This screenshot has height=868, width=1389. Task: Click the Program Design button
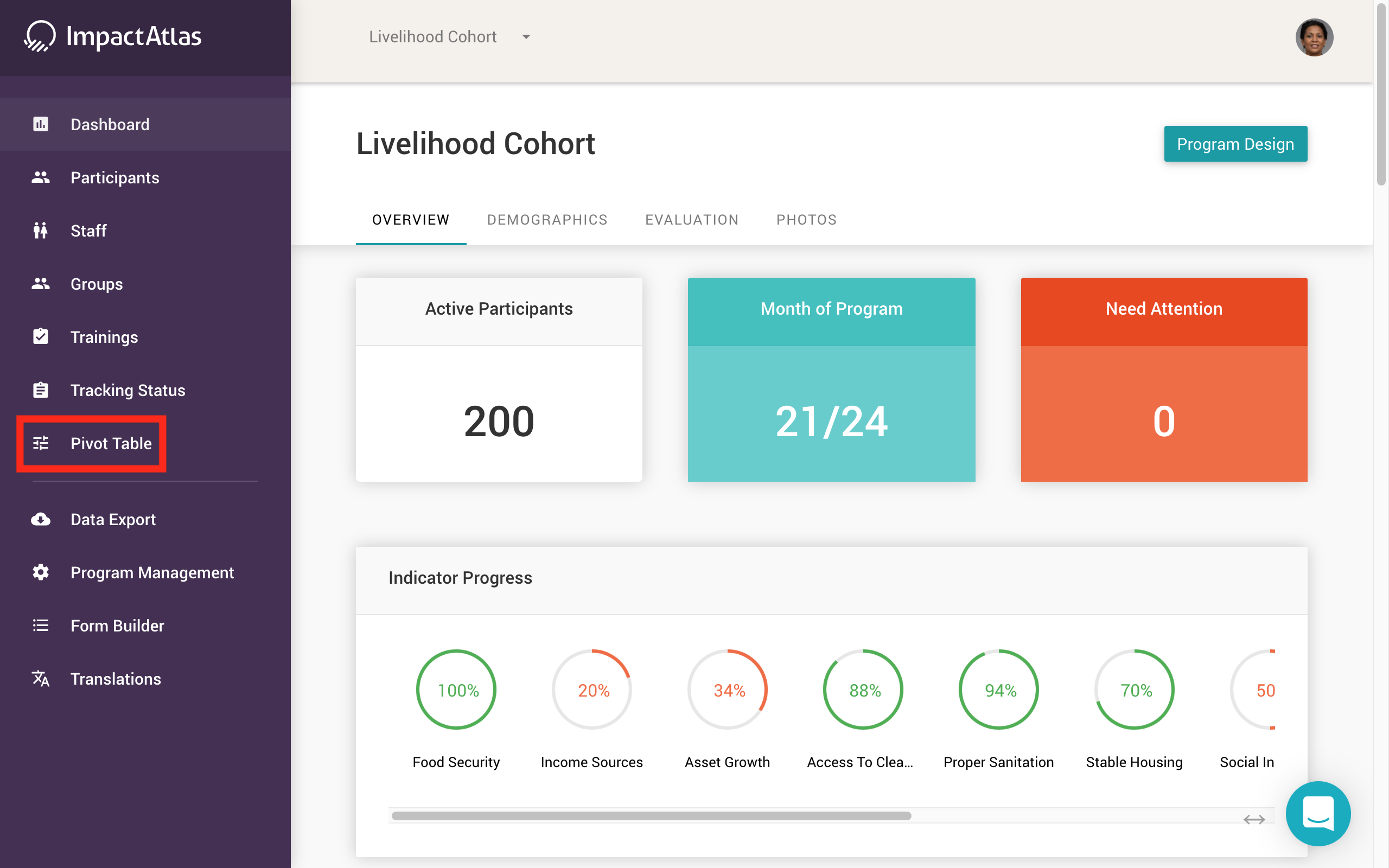pos(1235,144)
